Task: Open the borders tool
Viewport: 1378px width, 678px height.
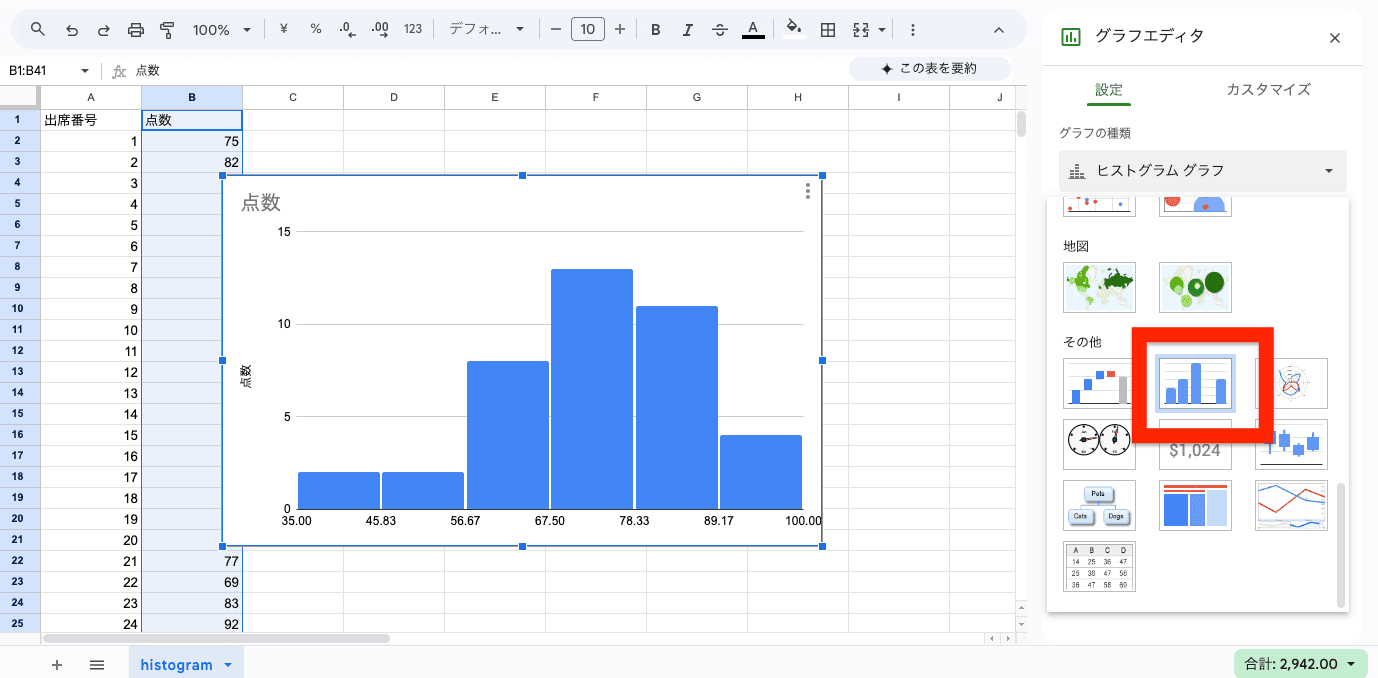Action: [x=828, y=30]
